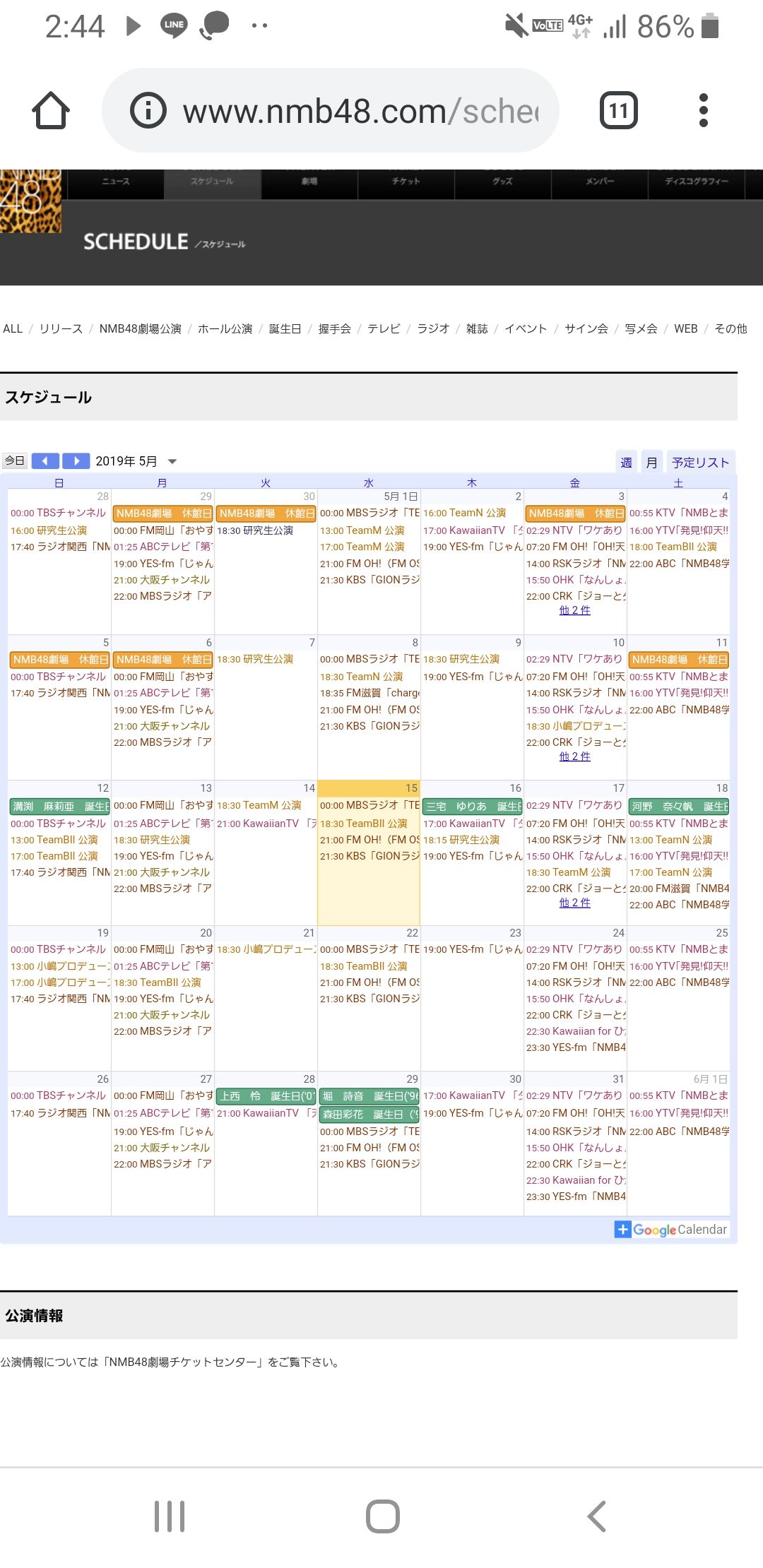Tap the Android back button
This screenshot has width=763, height=1568.
[597, 1516]
